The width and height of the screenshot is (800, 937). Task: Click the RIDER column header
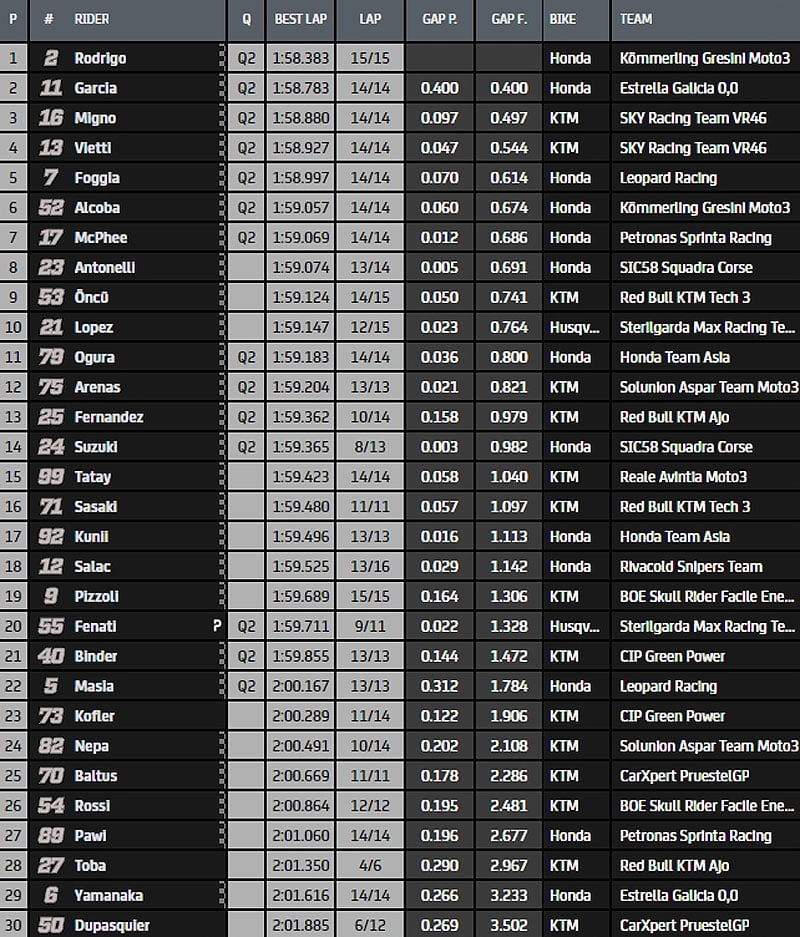pos(92,19)
